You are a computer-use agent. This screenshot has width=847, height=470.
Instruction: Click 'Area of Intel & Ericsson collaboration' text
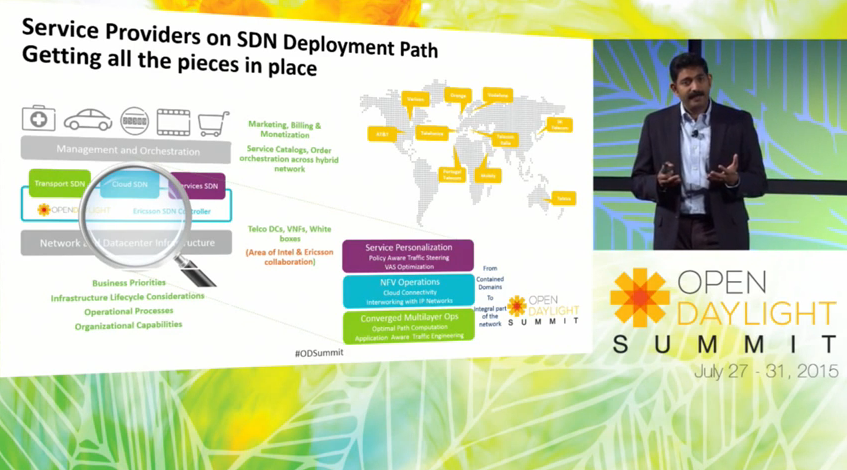(x=290, y=257)
